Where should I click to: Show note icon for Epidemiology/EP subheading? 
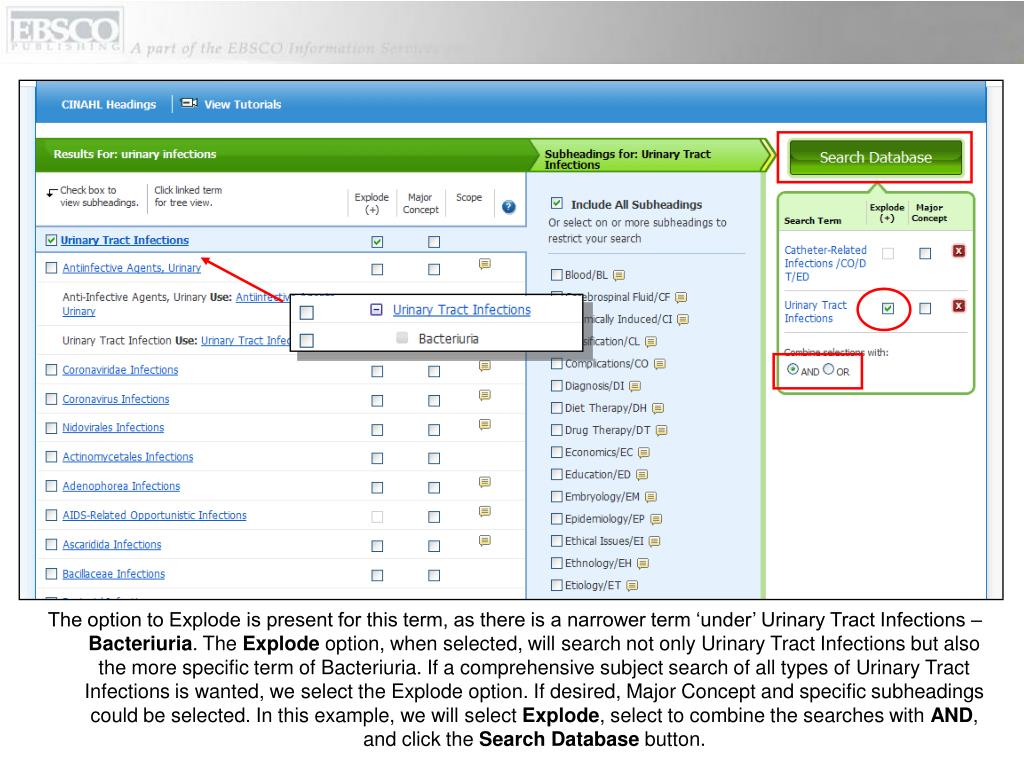(656, 519)
